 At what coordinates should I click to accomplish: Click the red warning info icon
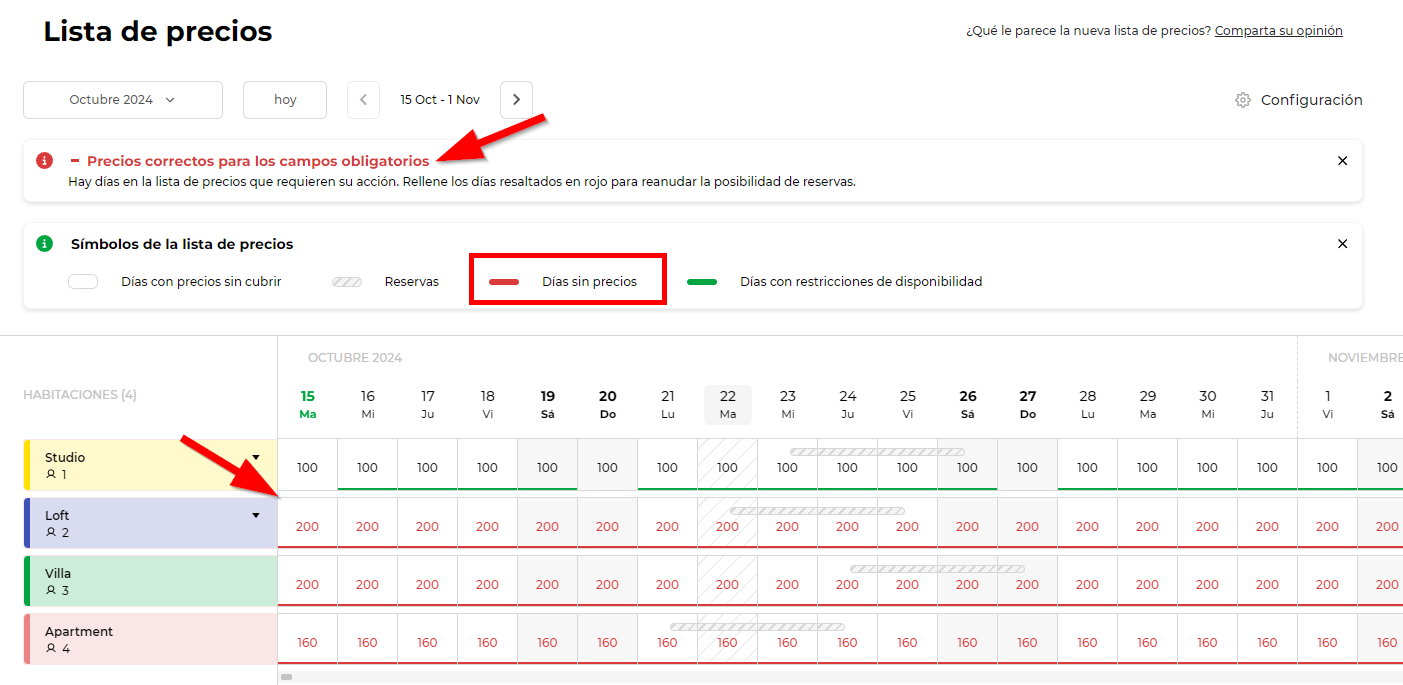click(44, 160)
